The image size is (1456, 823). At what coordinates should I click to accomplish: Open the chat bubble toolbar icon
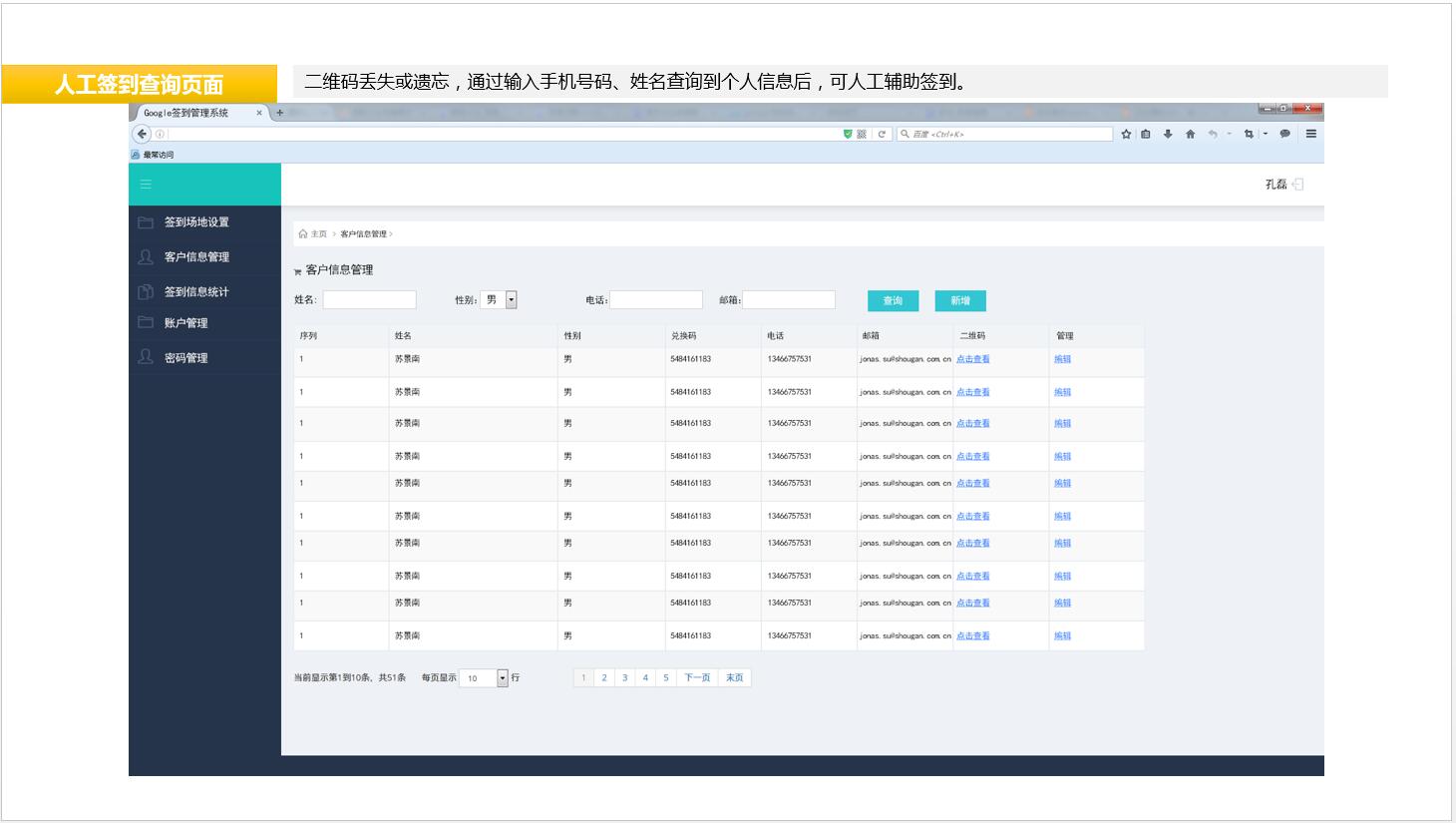point(1285,134)
